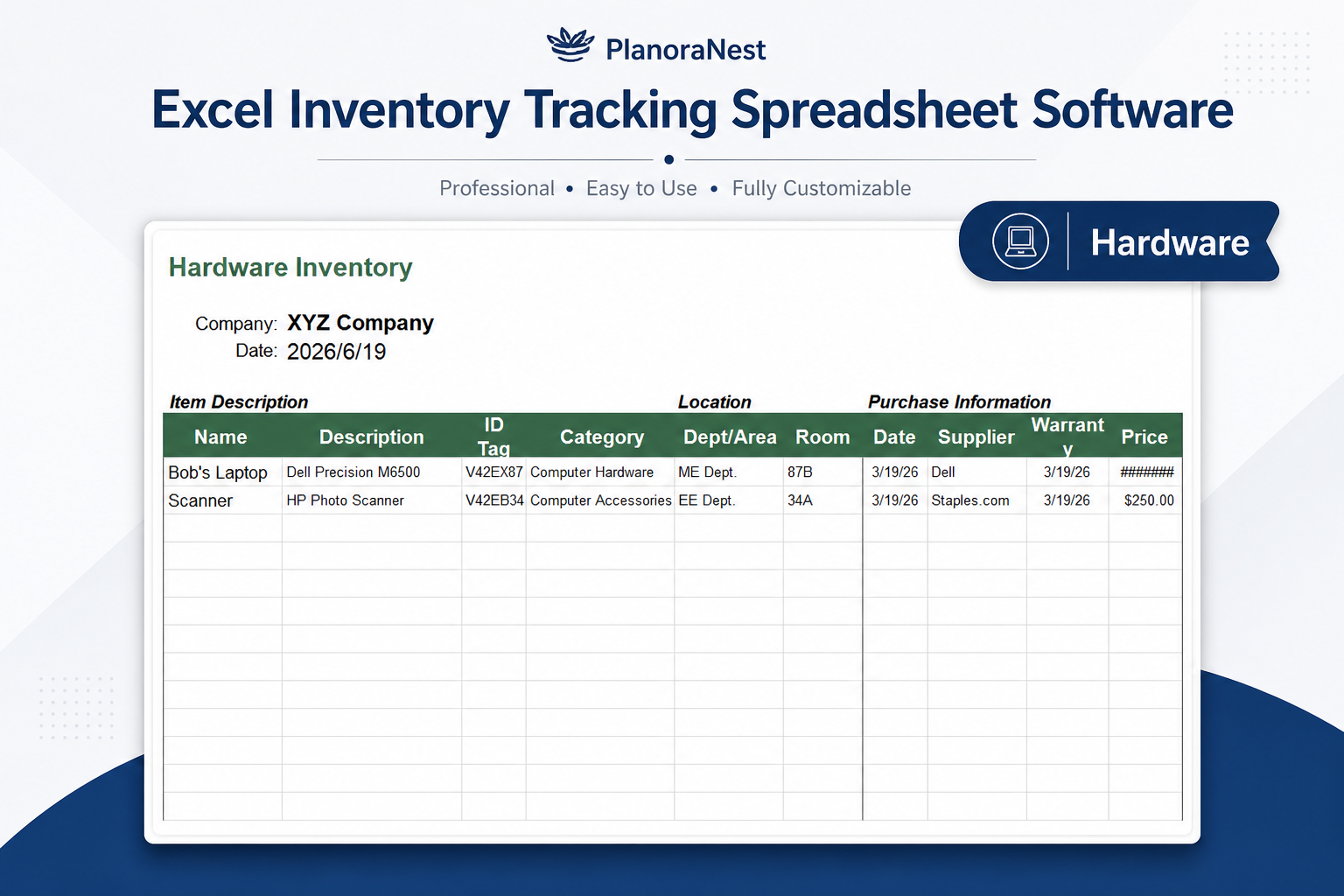The image size is (1344, 896).
Task: Click the laptop icon in Hardware badge
Action: coord(1020,241)
